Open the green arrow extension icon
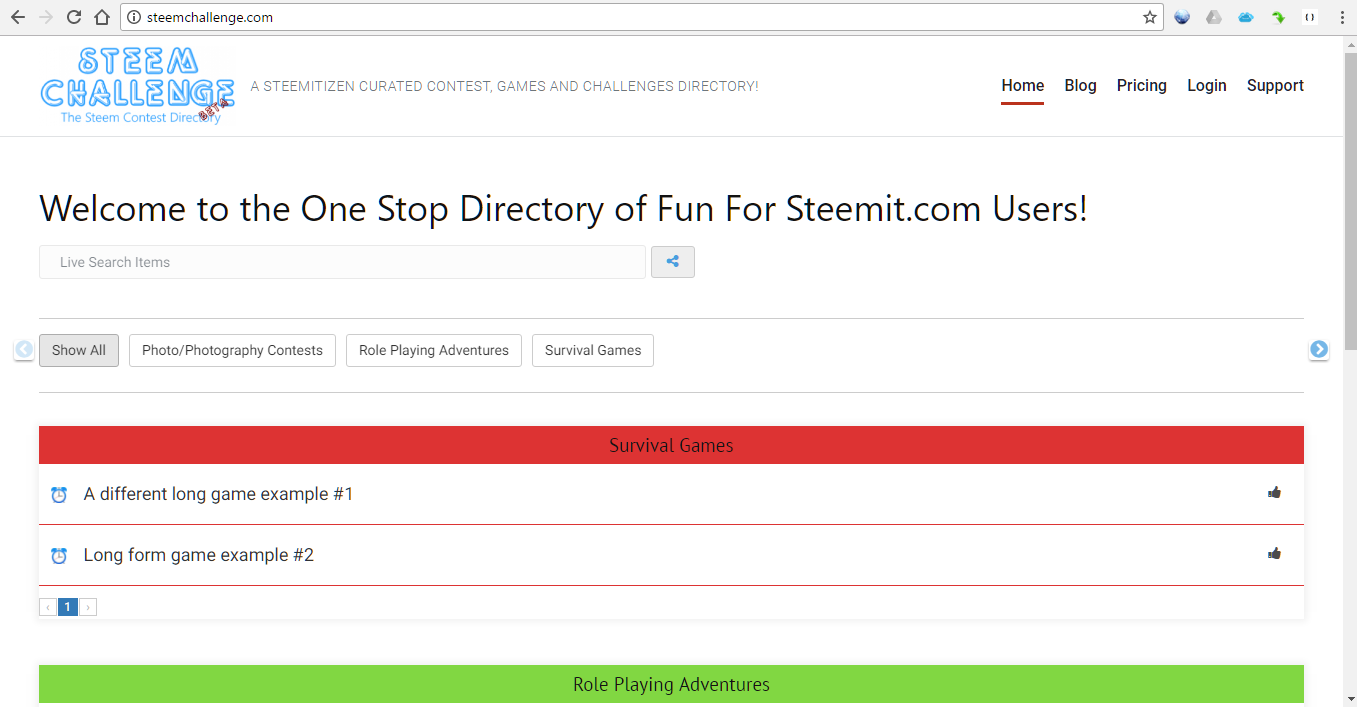Image resolution: width=1357 pixels, height=707 pixels. (1278, 17)
